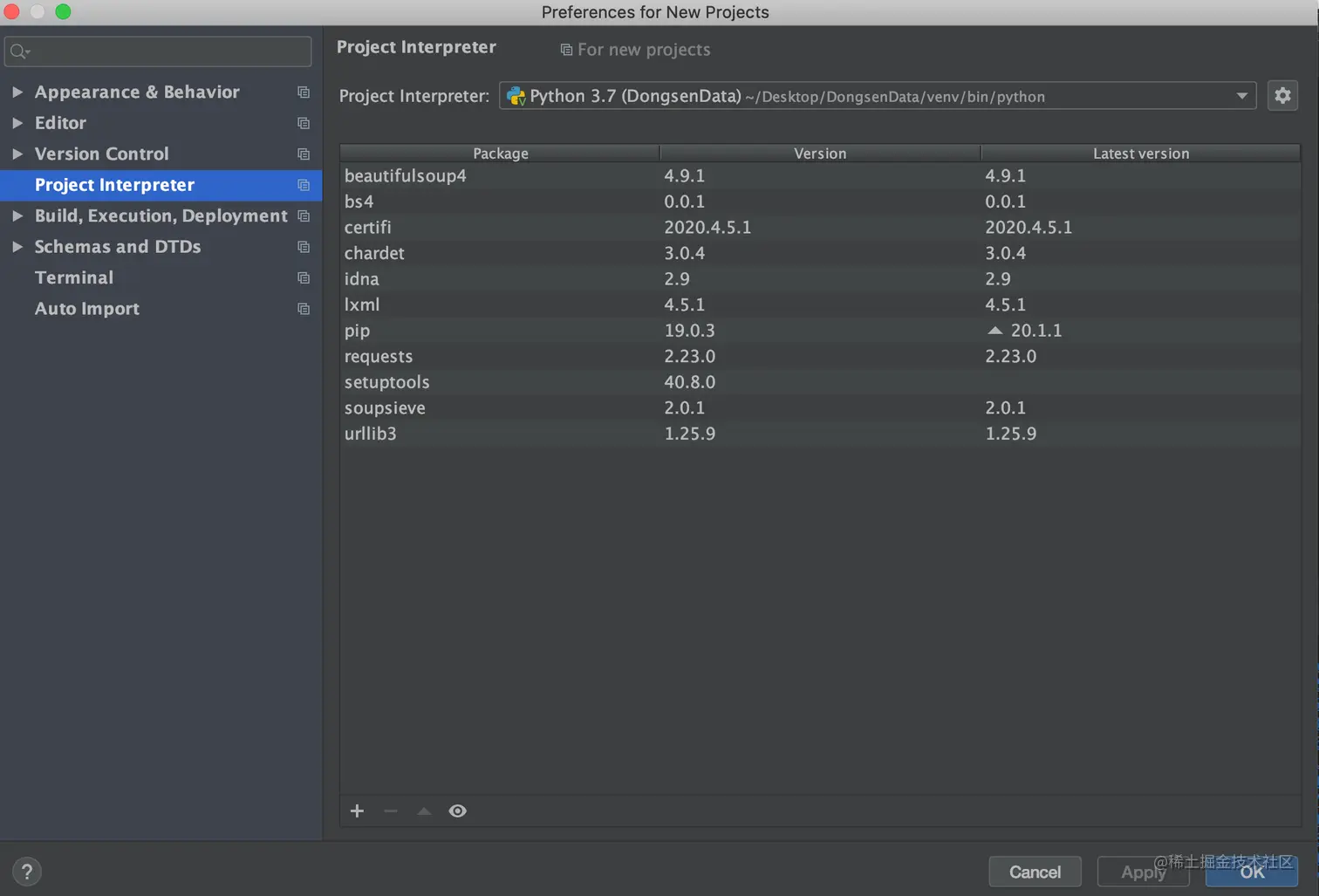Select the pip package row

[820, 331]
